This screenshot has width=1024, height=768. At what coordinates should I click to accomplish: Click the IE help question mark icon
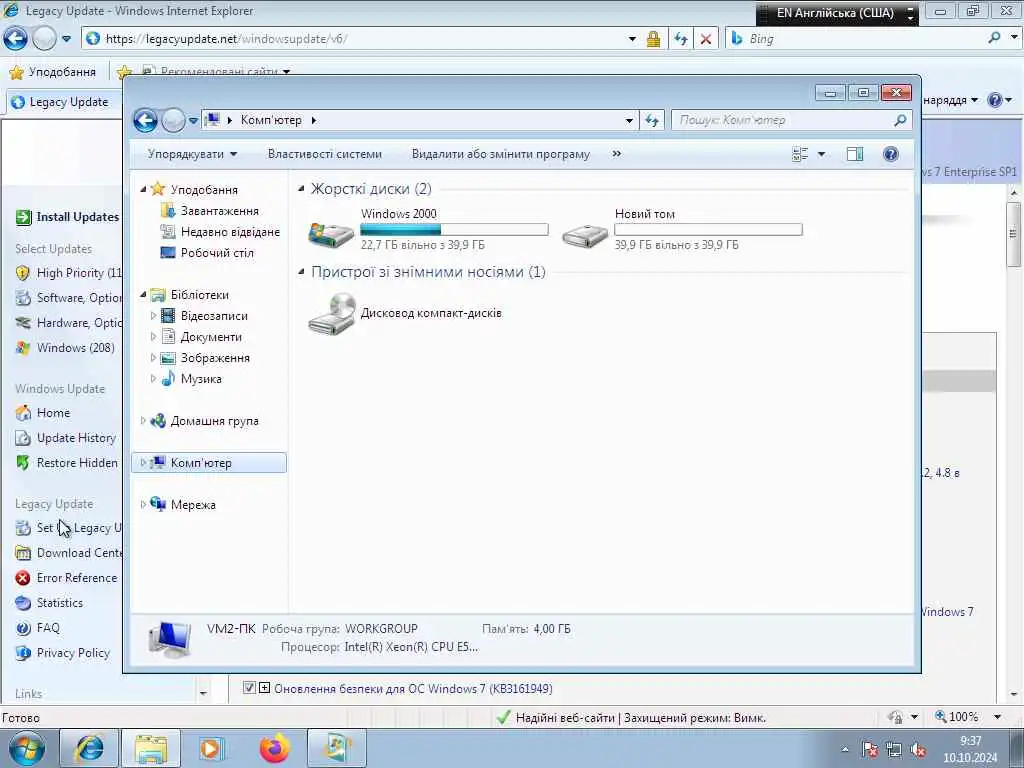[x=995, y=100]
